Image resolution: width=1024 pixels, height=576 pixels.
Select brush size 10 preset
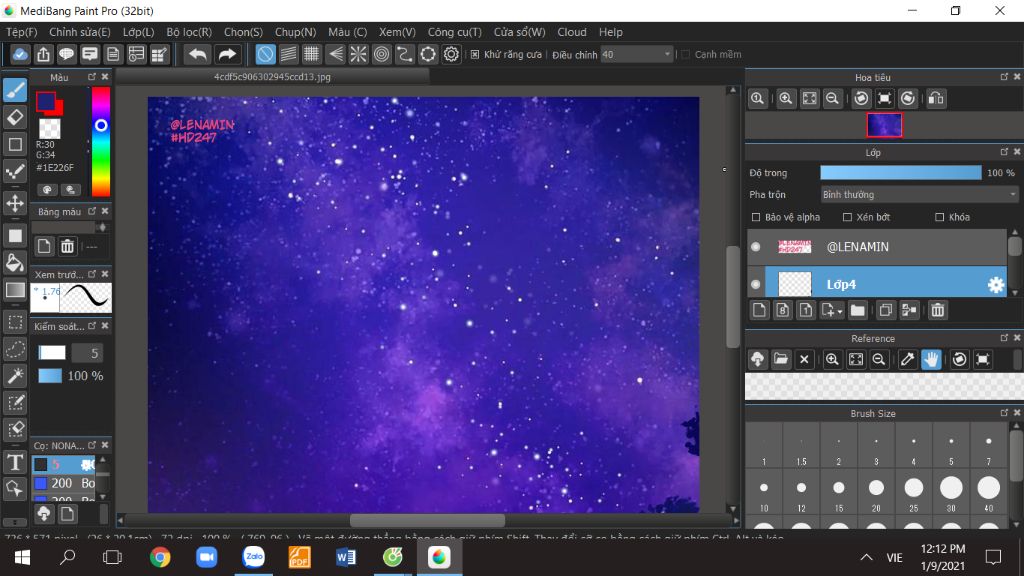click(x=763, y=494)
